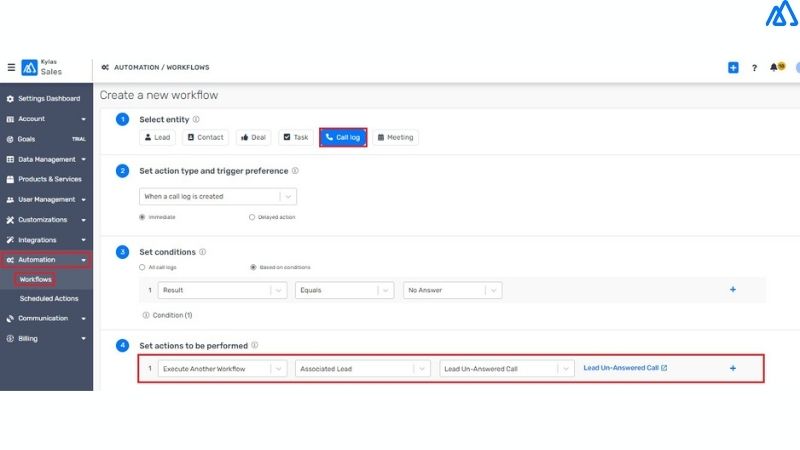Click the Products & Services icon
Image resolution: width=800 pixels, height=450 pixels.
tap(10, 179)
